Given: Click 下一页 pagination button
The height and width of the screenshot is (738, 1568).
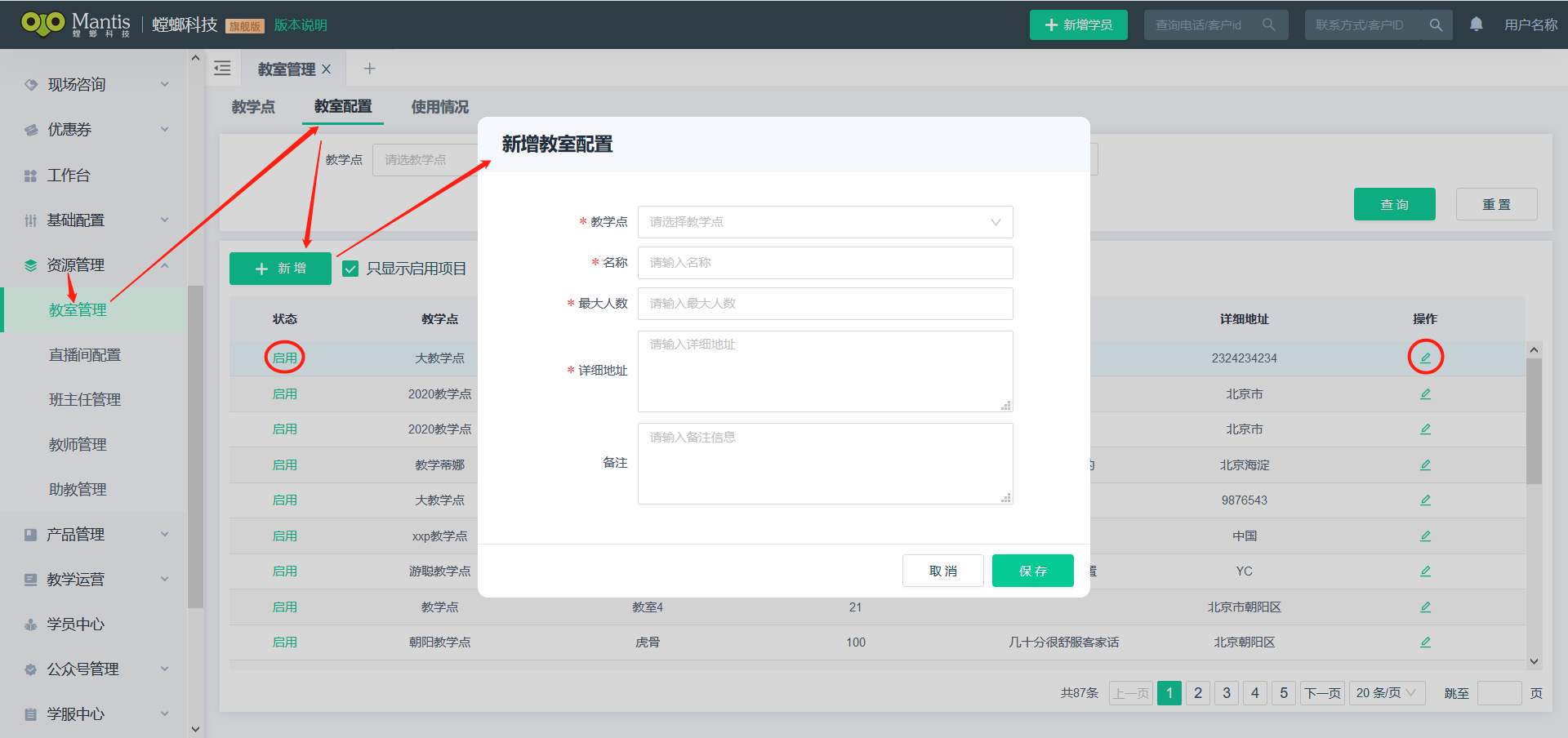Looking at the screenshot, I should click(1323, 693).
